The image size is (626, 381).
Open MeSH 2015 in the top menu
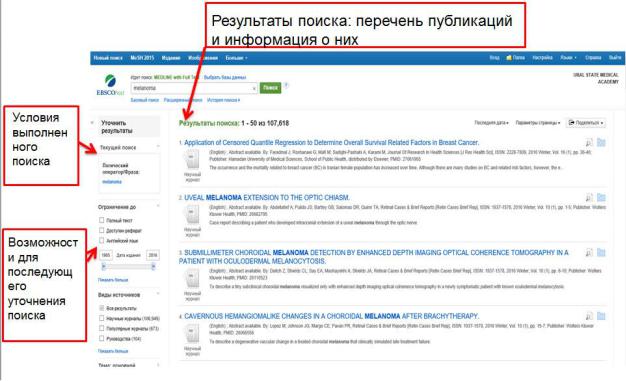tap(142, 58)
